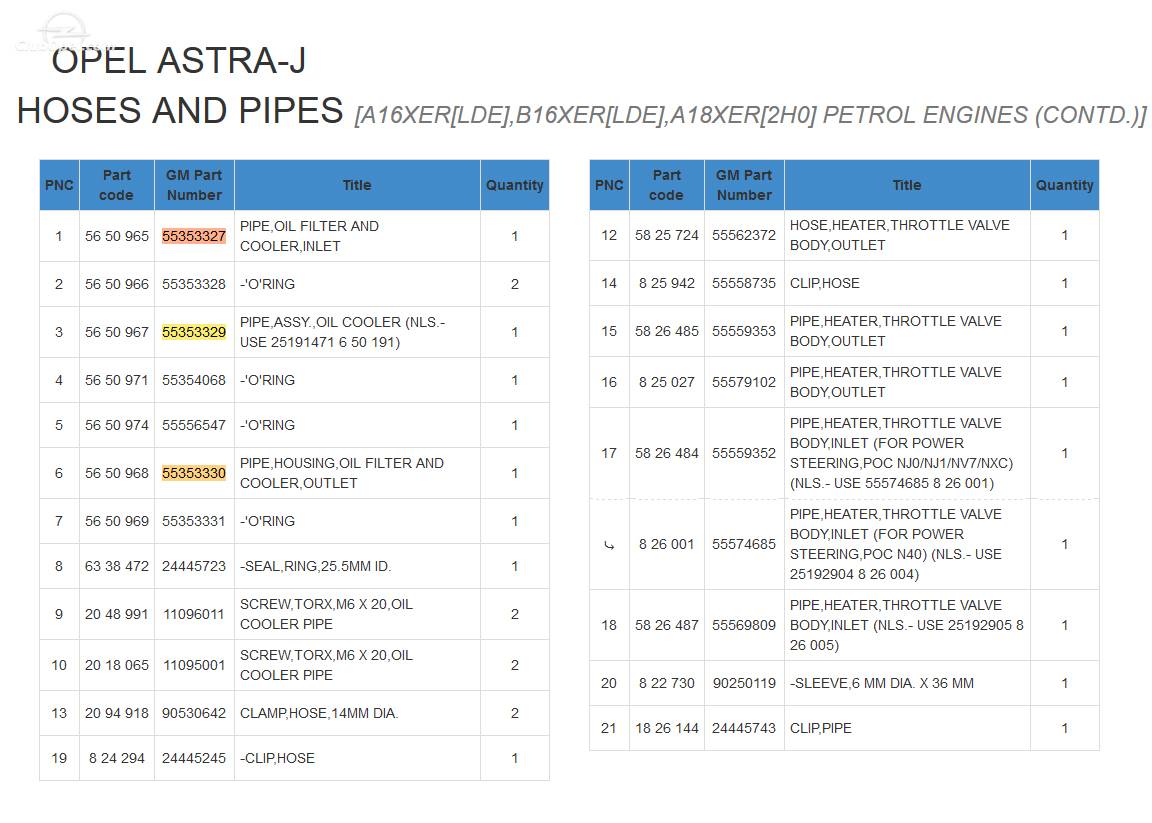Click part code 56 50 971
The image size is (1152, 823).
[117, 380]
